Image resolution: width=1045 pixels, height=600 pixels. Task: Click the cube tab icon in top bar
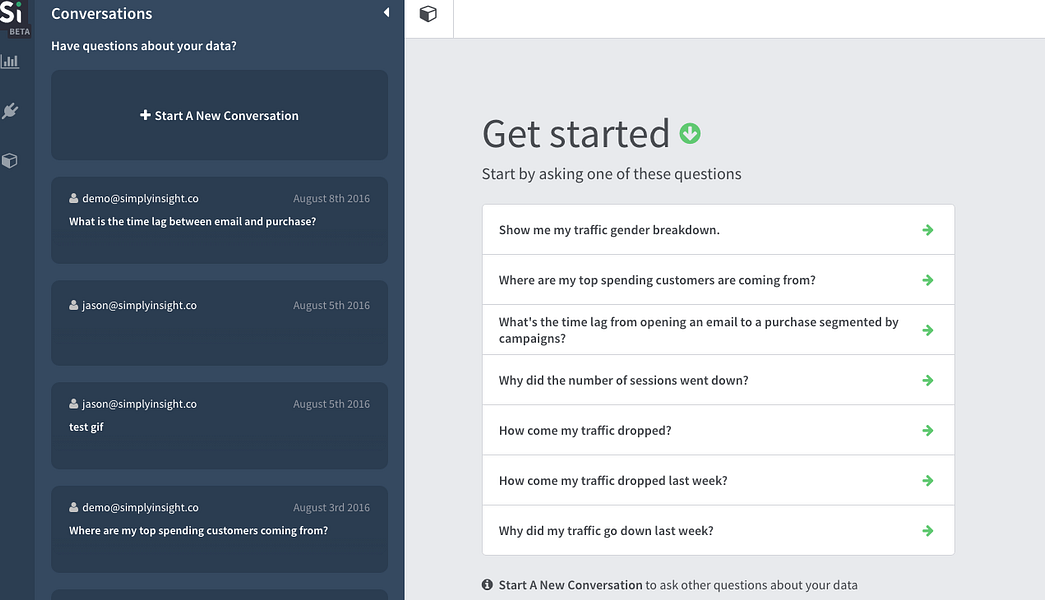click(429, 14)
